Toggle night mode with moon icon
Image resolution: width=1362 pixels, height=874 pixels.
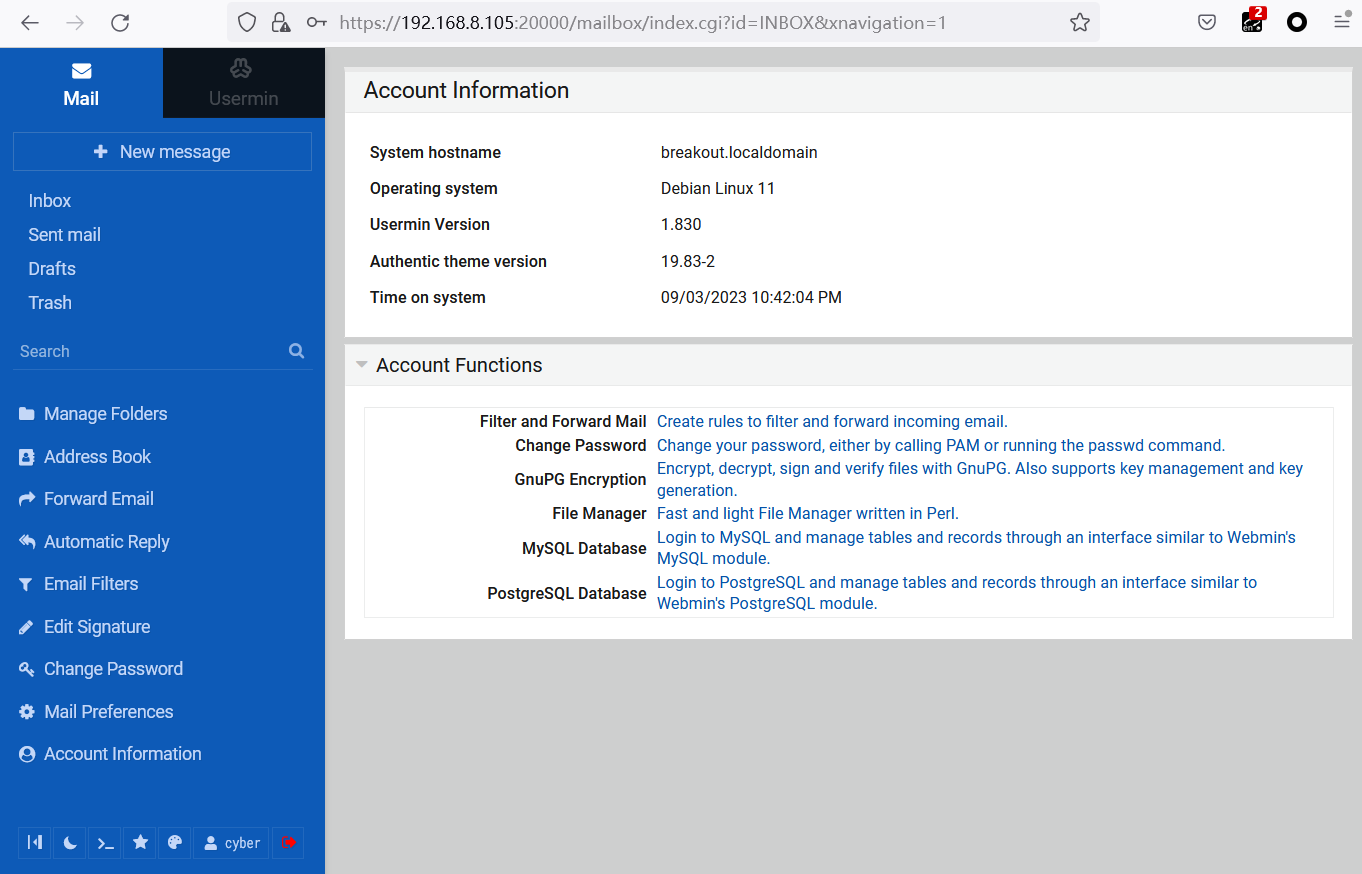pos(70,843)
